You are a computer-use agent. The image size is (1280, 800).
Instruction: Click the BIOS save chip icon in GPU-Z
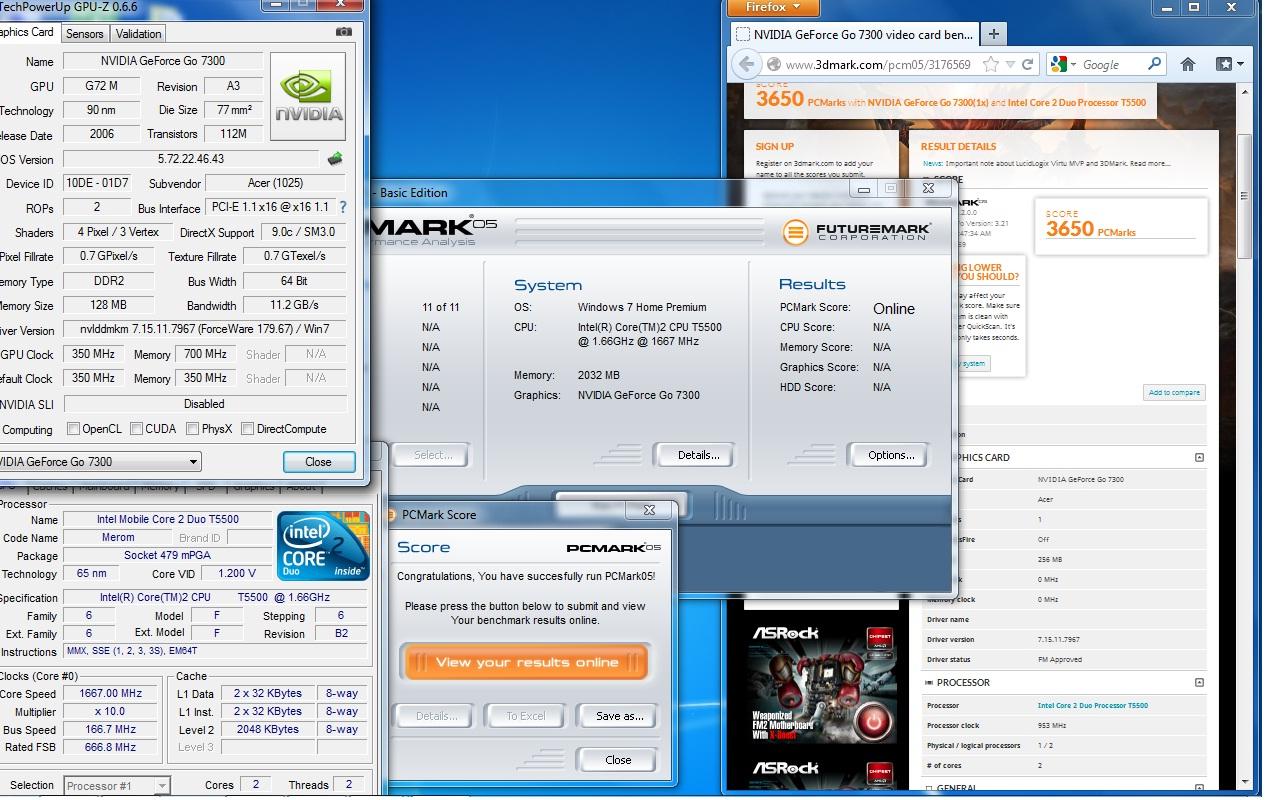point(336,158)
